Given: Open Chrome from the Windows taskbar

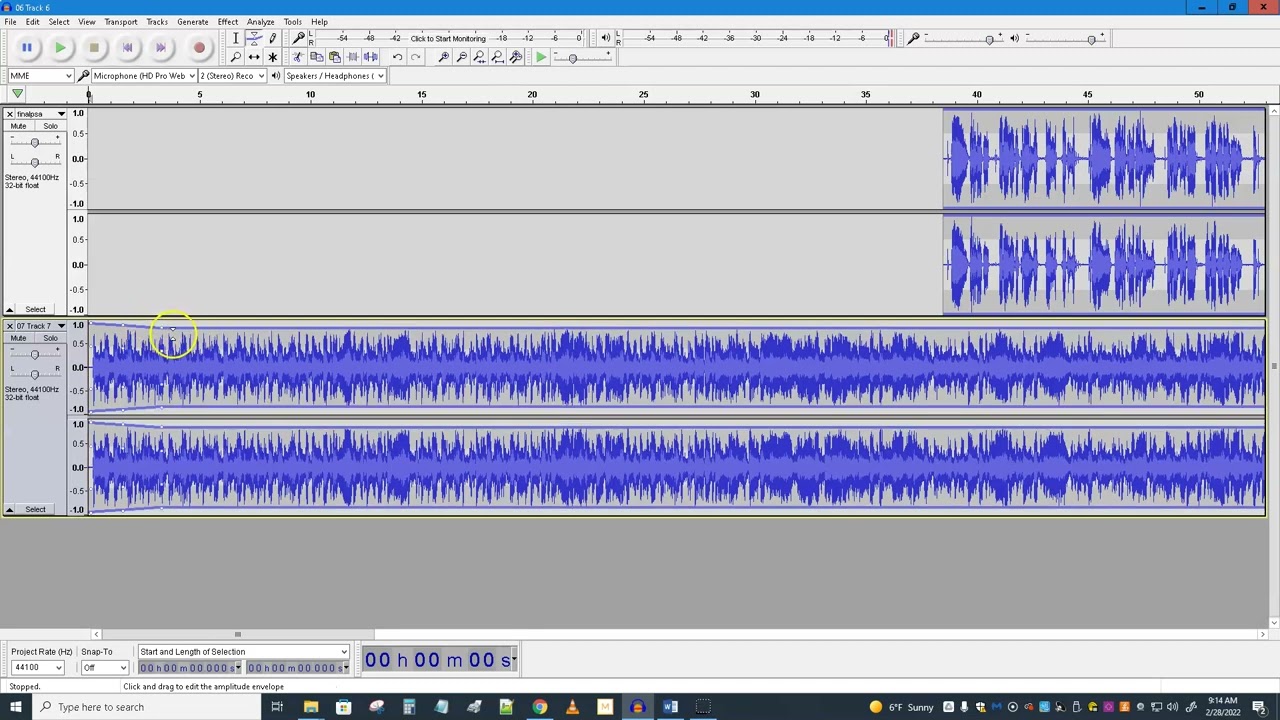Looking at the screenshot, I should point(539,707).
